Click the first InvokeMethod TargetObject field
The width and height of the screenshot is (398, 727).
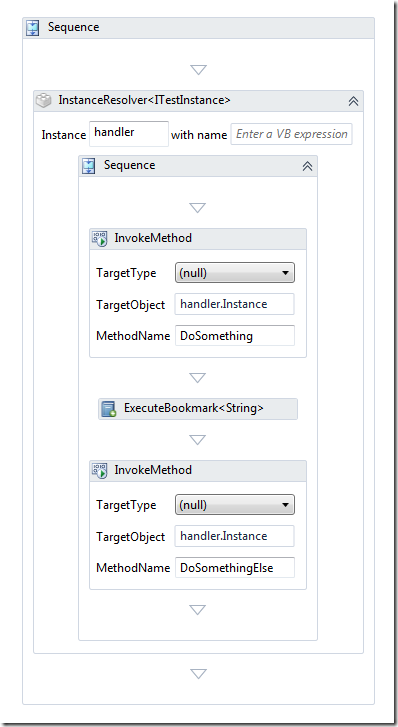pos(235,304)
